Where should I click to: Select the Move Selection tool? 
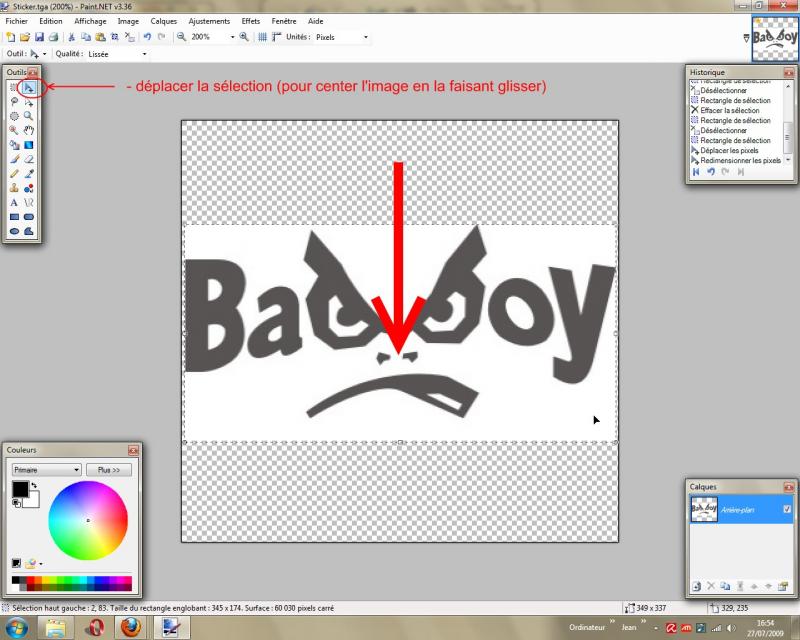point(29,102)
